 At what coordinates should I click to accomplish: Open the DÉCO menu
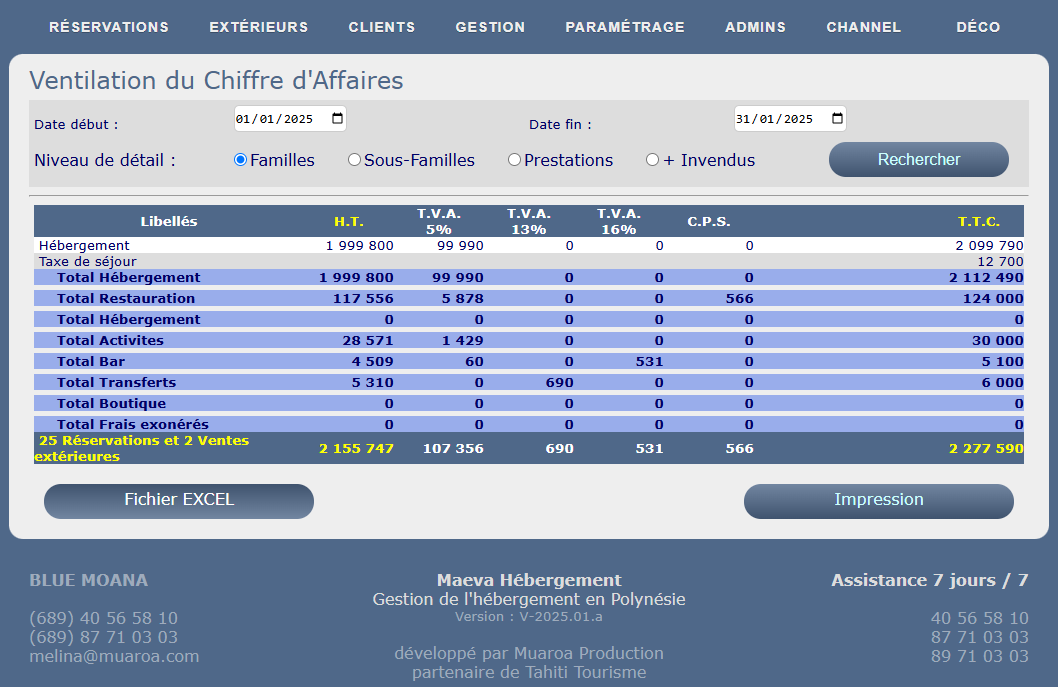978,27
